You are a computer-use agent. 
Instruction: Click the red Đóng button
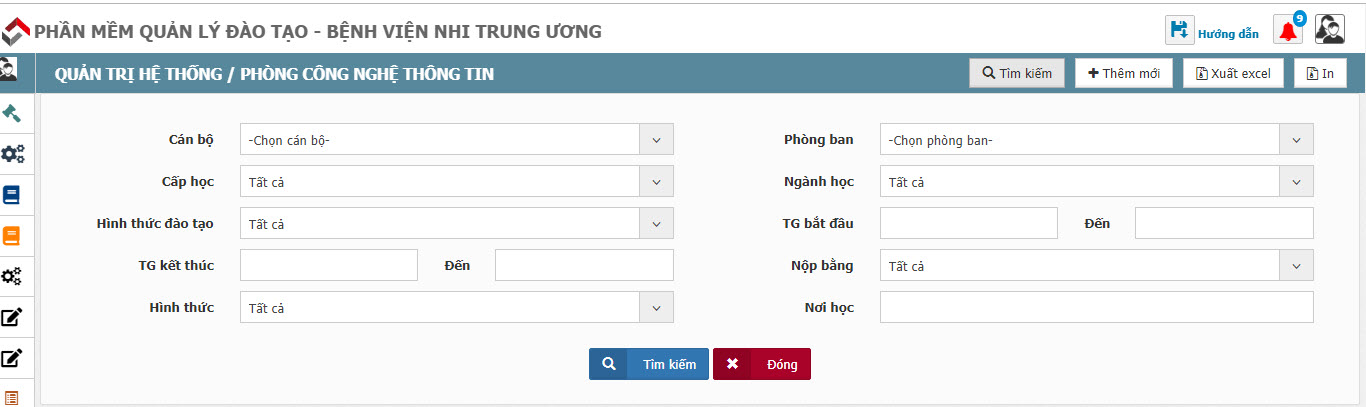[762, 364]
